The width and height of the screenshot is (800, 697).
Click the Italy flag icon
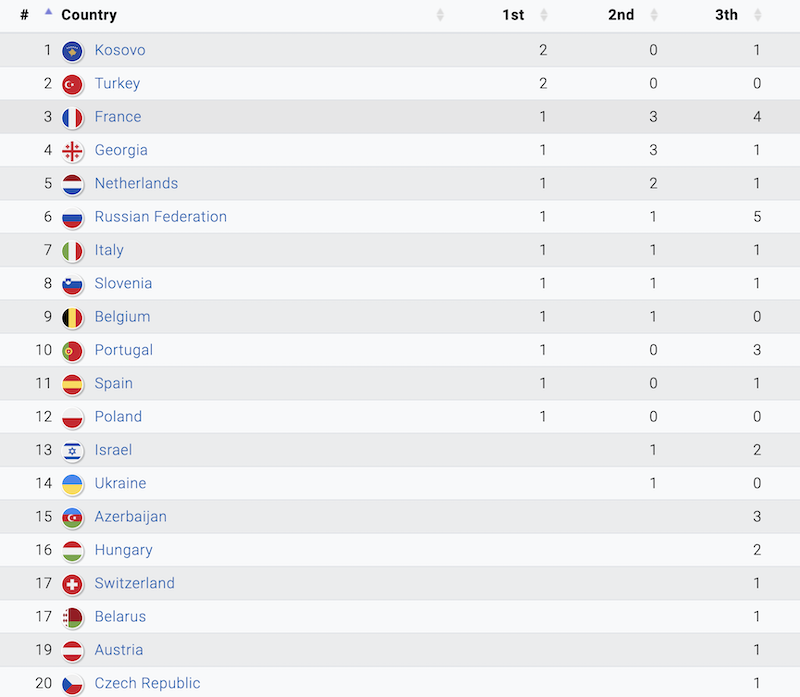pos(72,250)
